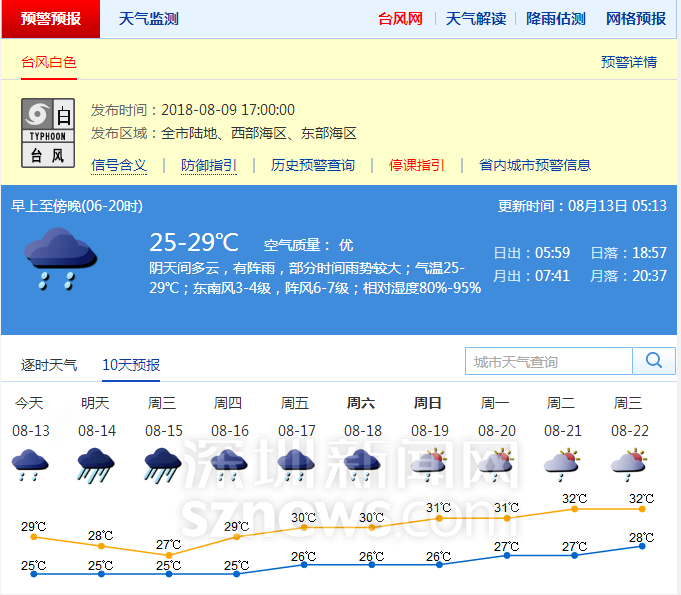Click the 32℃ high temperature point on 08-21
Viewport: 681px width, 595px height.
click(574, 509)
